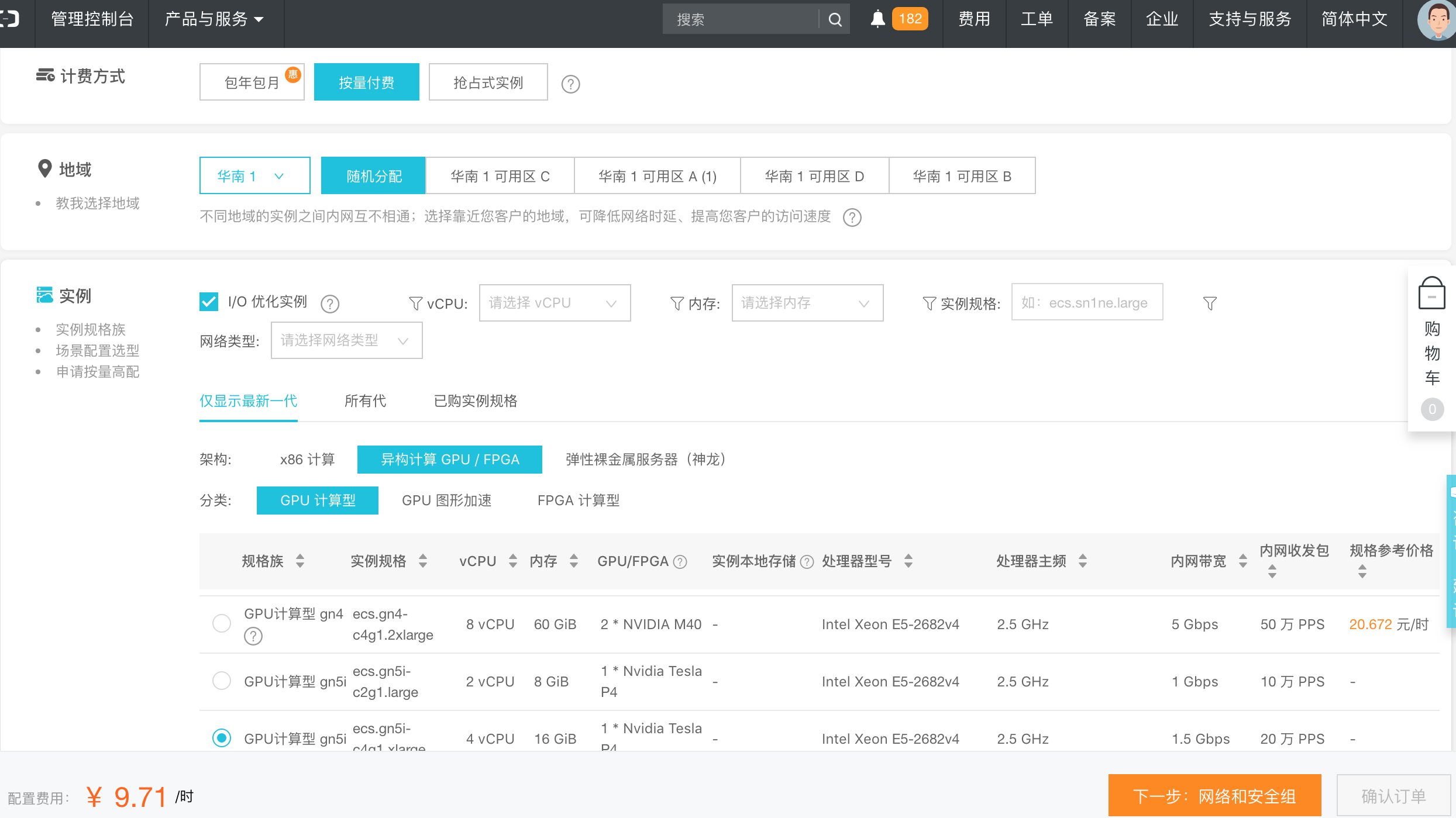This screenshot has width=1456, height=818.
Task: Select 异构计算 GPU / FPGA architecture
Action: 450,460
